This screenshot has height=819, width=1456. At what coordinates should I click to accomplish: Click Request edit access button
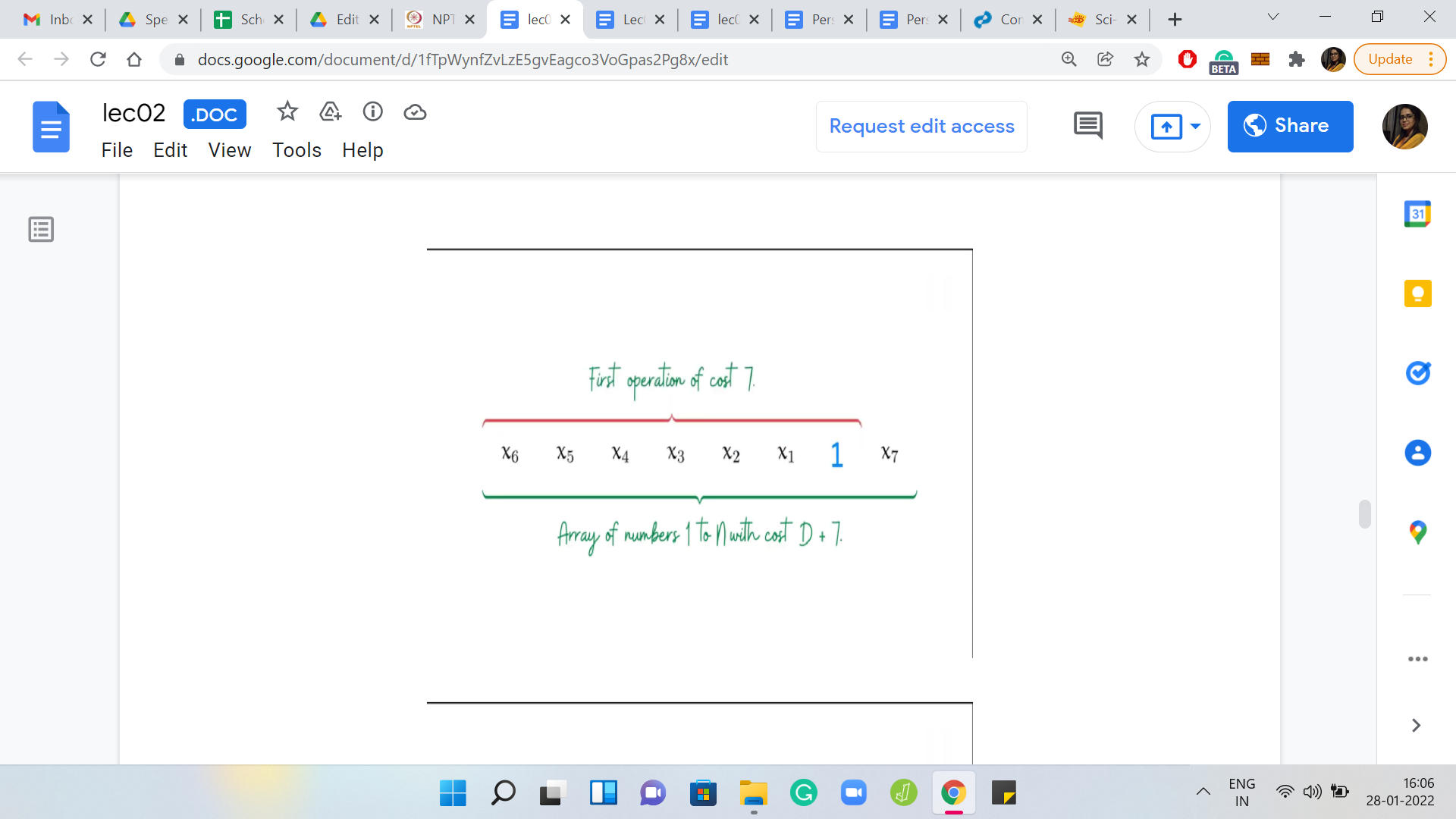click(921, 126)
